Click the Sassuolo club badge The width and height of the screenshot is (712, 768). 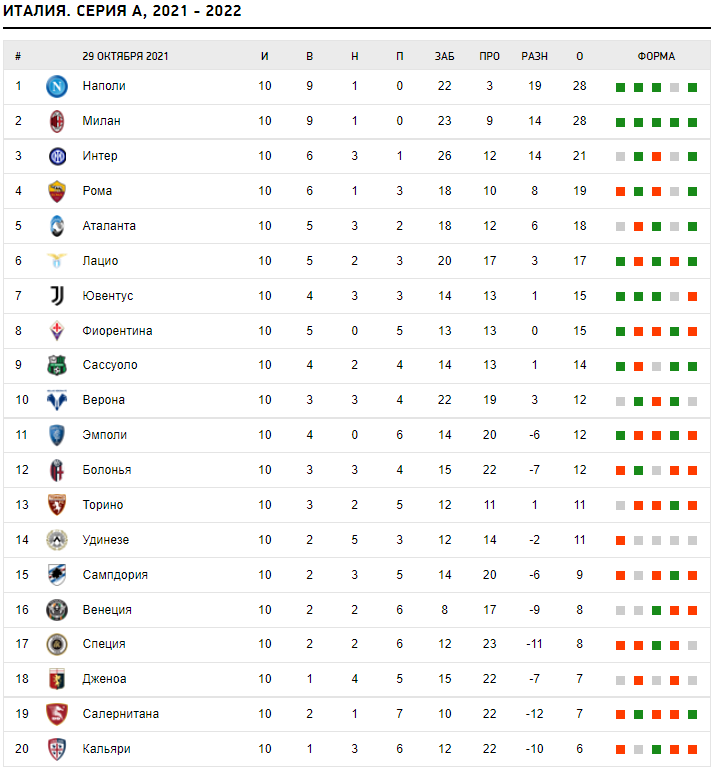56,365
